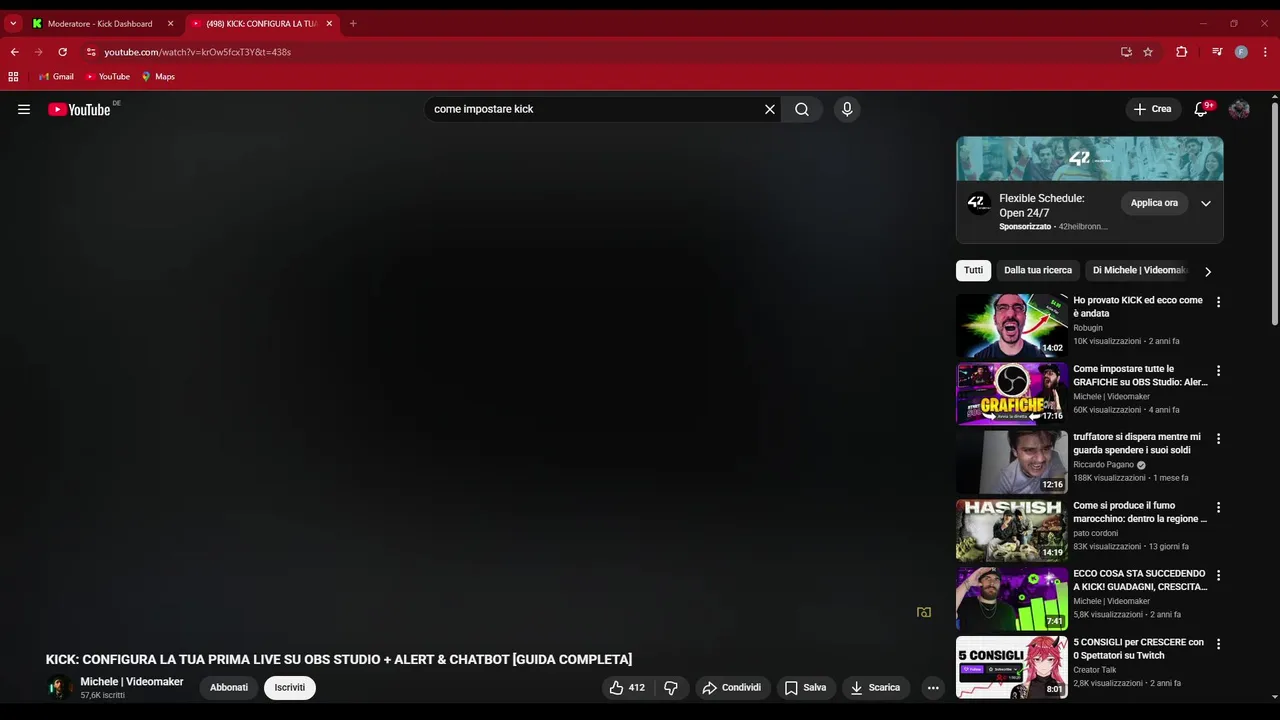The width and height of the screenshot is (1280, 720).
Task: Open truffatore si dispera video thumbnail
Action: tap(1012, 462)
